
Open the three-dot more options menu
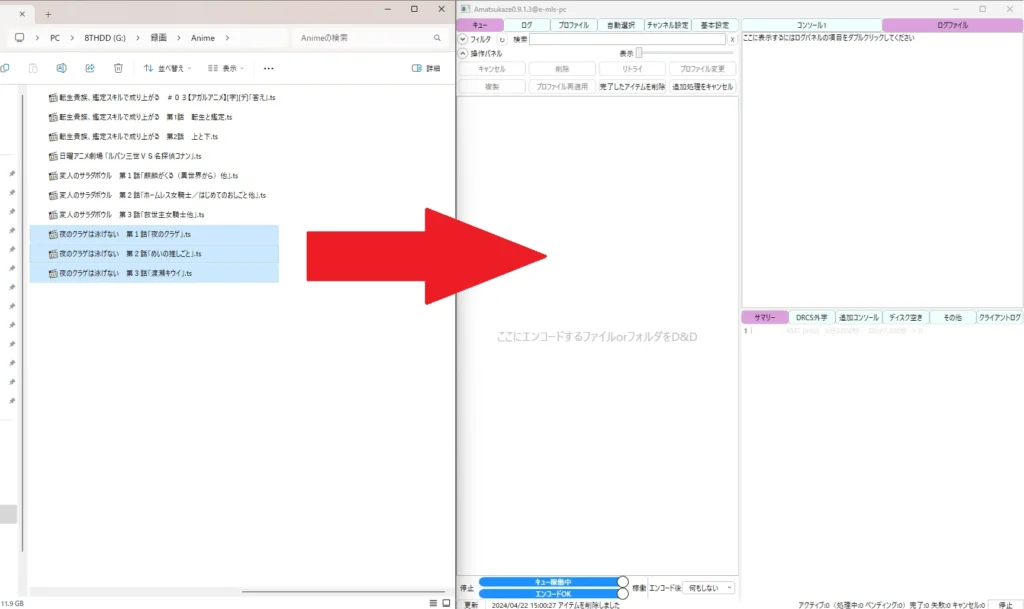click(x=268, y=68)
